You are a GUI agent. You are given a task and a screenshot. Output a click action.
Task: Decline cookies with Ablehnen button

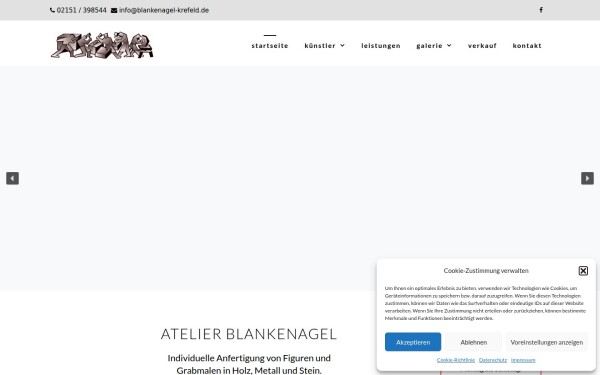tap(474, 342)
